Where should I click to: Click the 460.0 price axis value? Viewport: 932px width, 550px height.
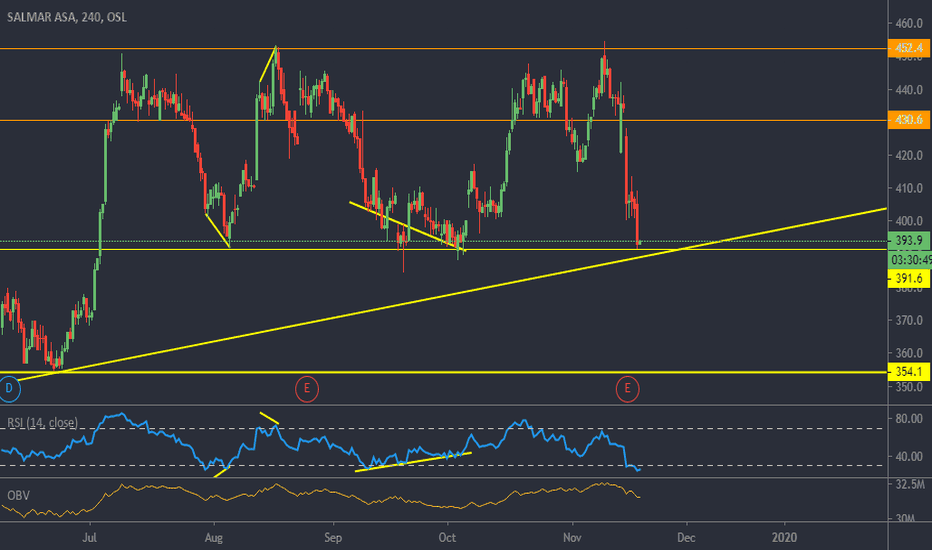coord(909,24)
